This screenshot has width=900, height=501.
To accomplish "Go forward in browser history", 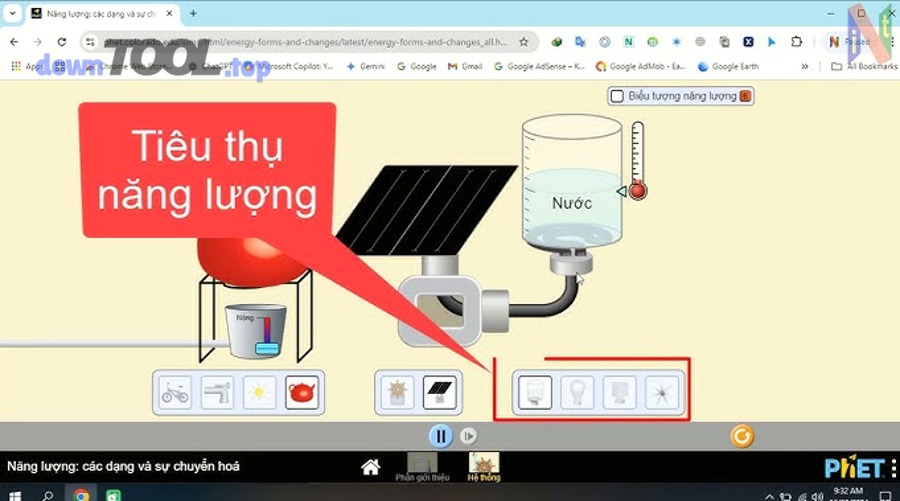I will 37,42.
